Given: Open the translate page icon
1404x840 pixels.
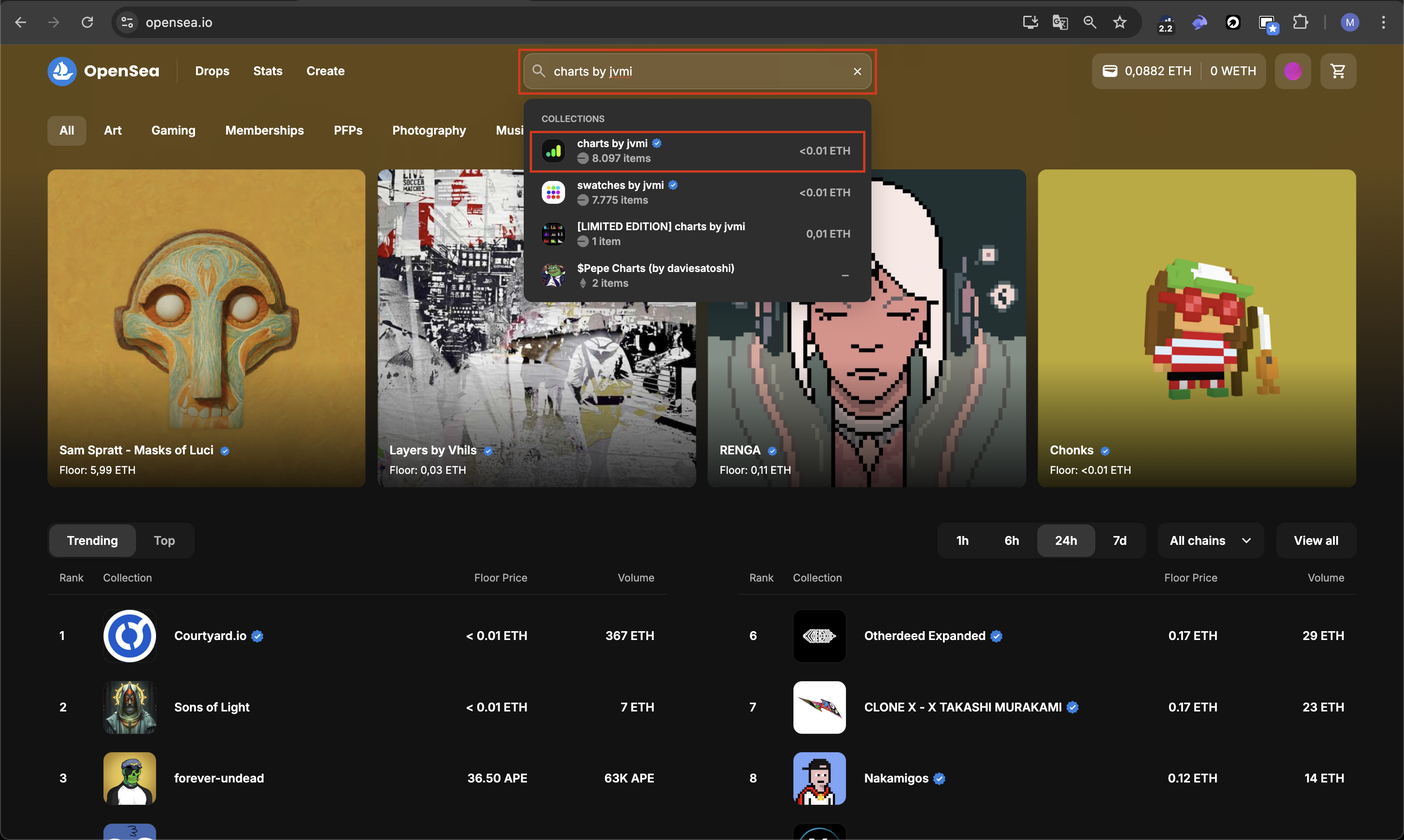Looking at the screenshot, I should coord(1060,23).
